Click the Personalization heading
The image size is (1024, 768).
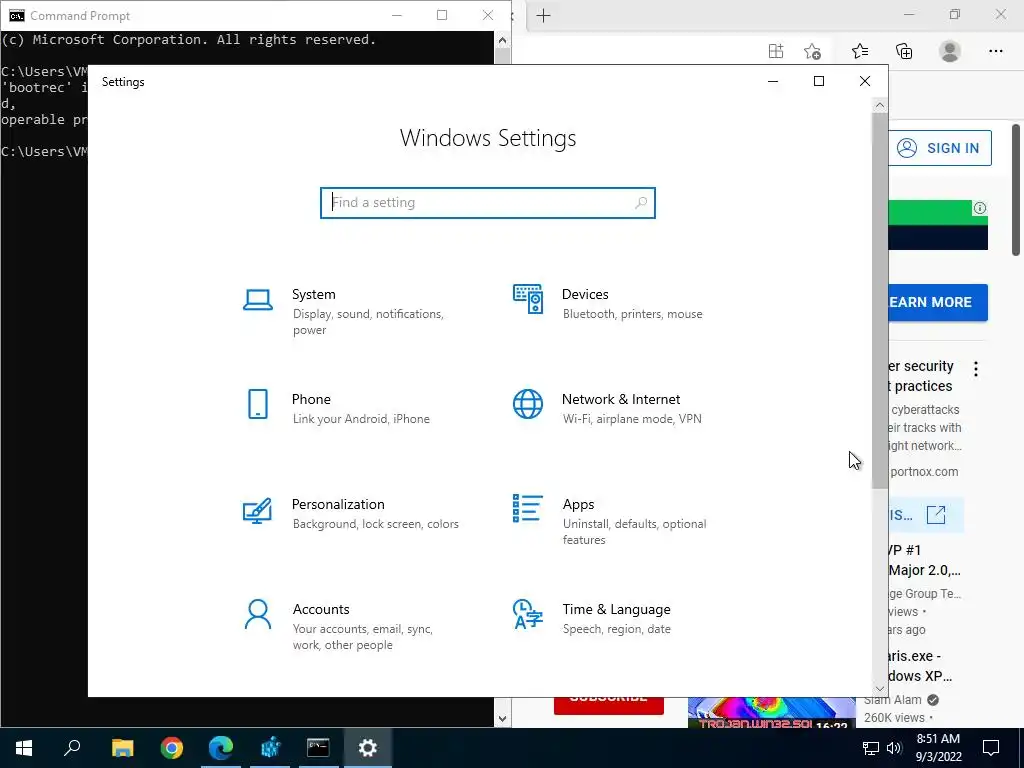tap(338, 504)
